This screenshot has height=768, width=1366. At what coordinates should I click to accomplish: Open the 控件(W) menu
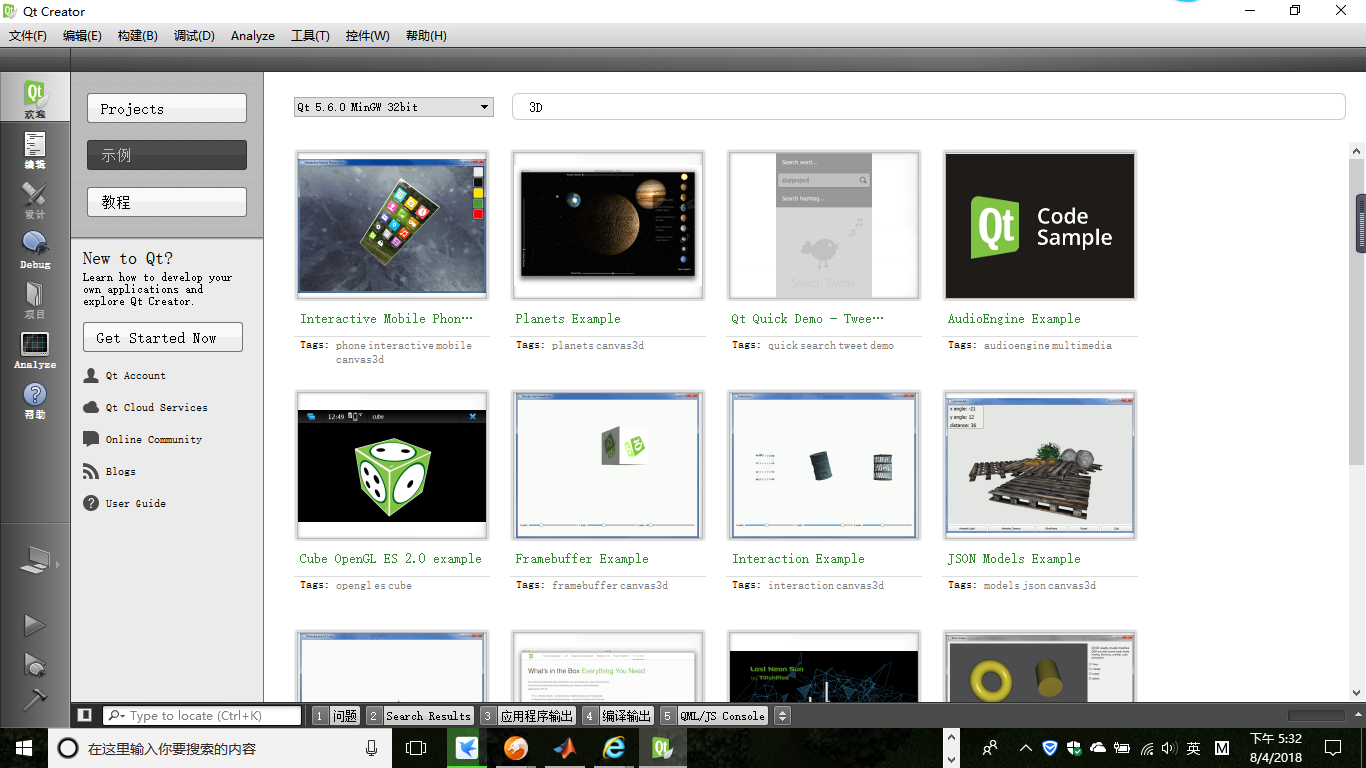click(x=368, y=36)
